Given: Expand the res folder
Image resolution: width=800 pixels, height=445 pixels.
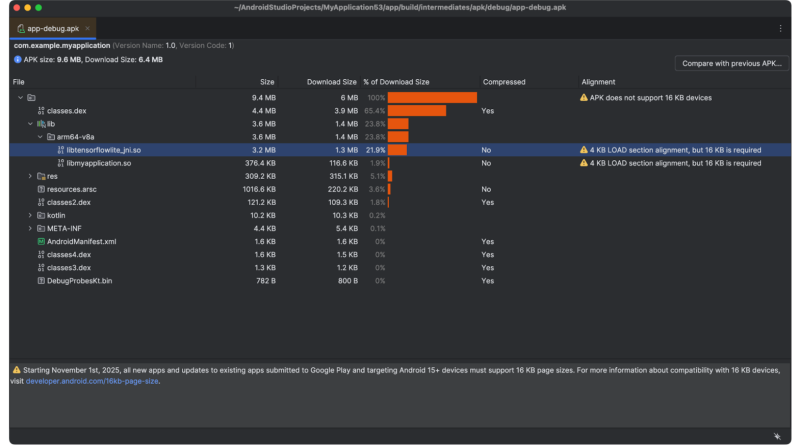Looking at the screenshot, I should (x=30, y=176).
